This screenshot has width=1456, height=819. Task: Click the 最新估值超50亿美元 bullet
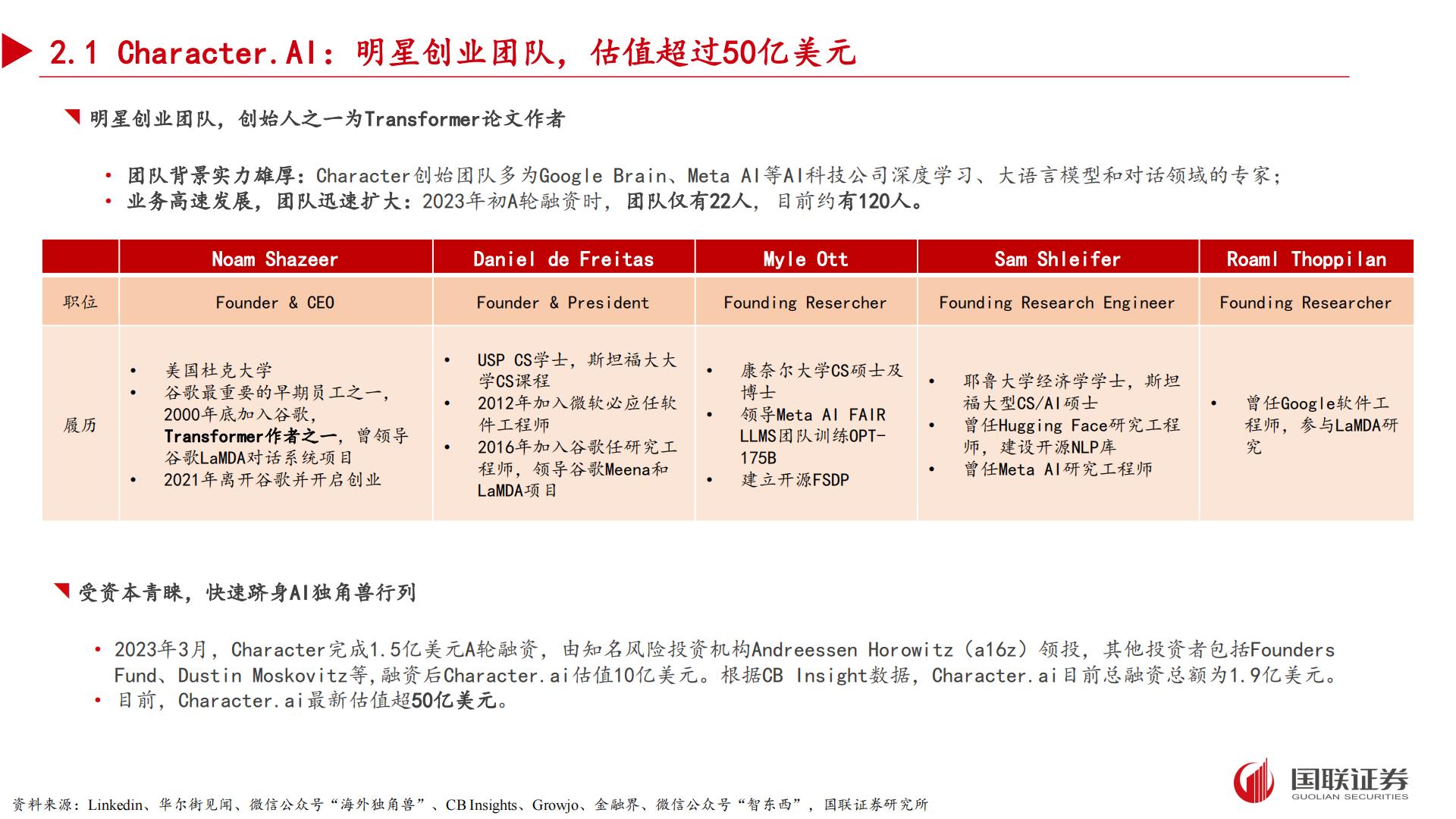[313, 700]
